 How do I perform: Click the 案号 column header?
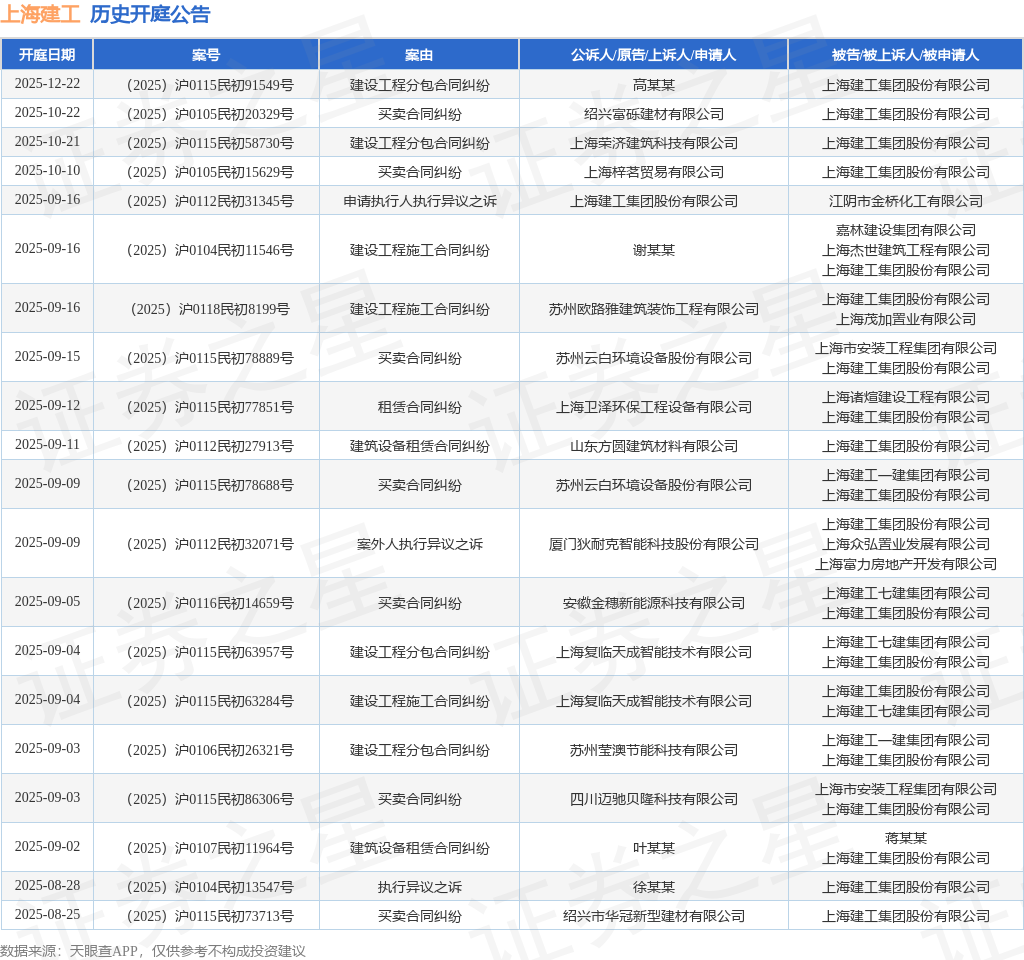click(206, 55)
